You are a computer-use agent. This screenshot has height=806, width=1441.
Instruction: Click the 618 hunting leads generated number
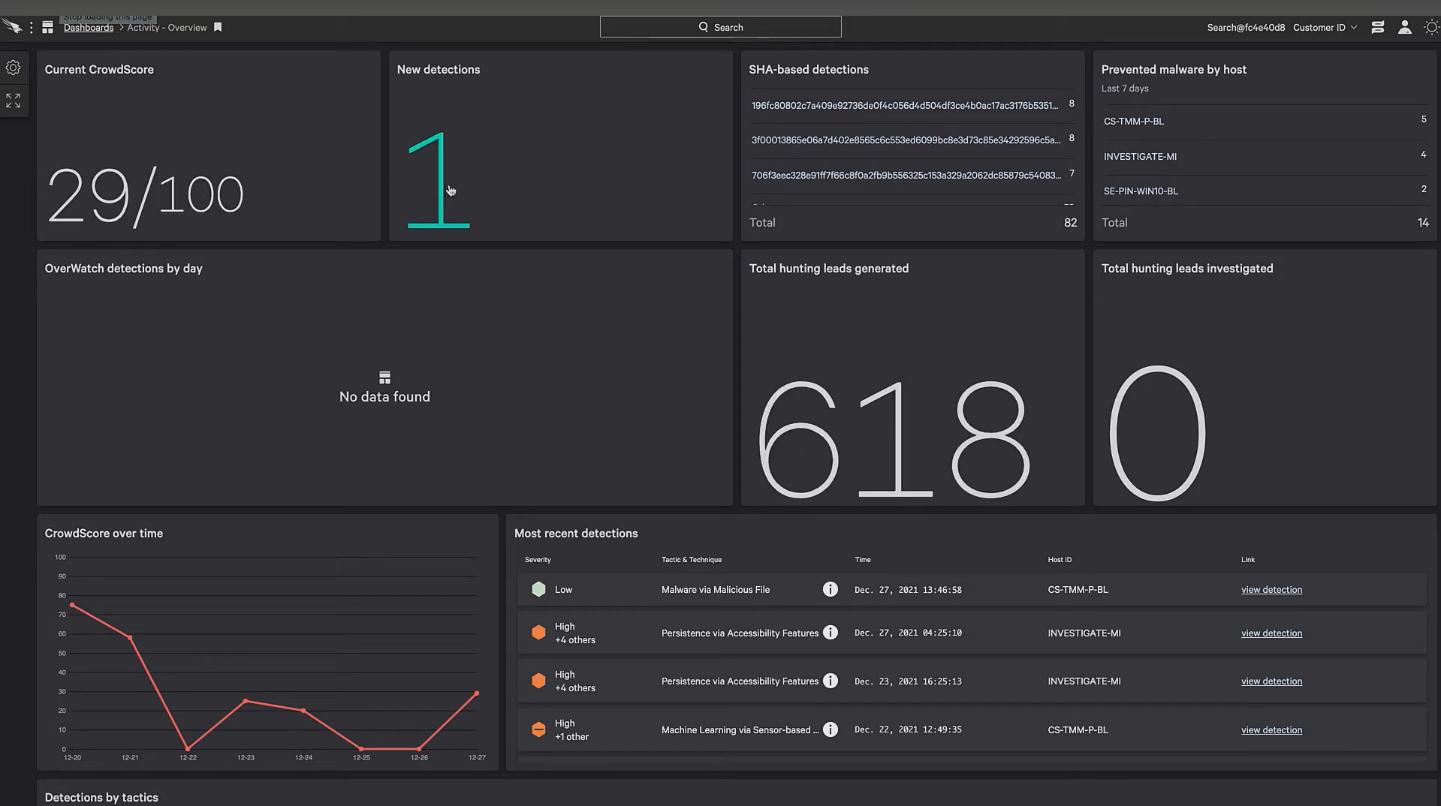[893, 440]
